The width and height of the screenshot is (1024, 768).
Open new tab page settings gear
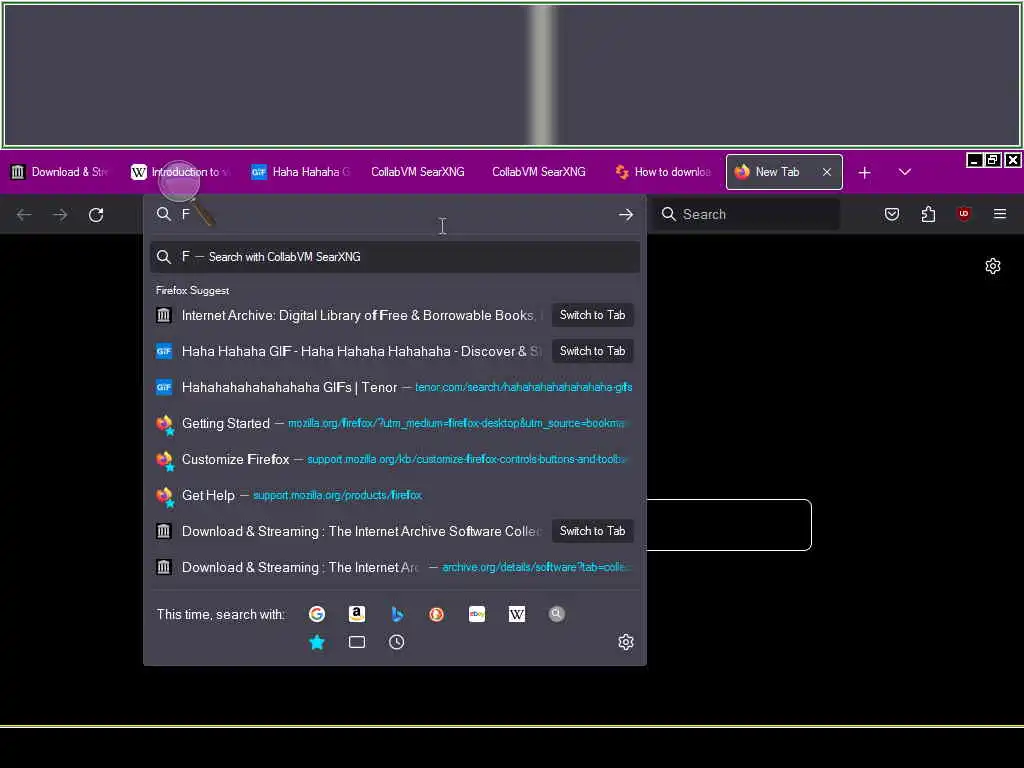993,266
